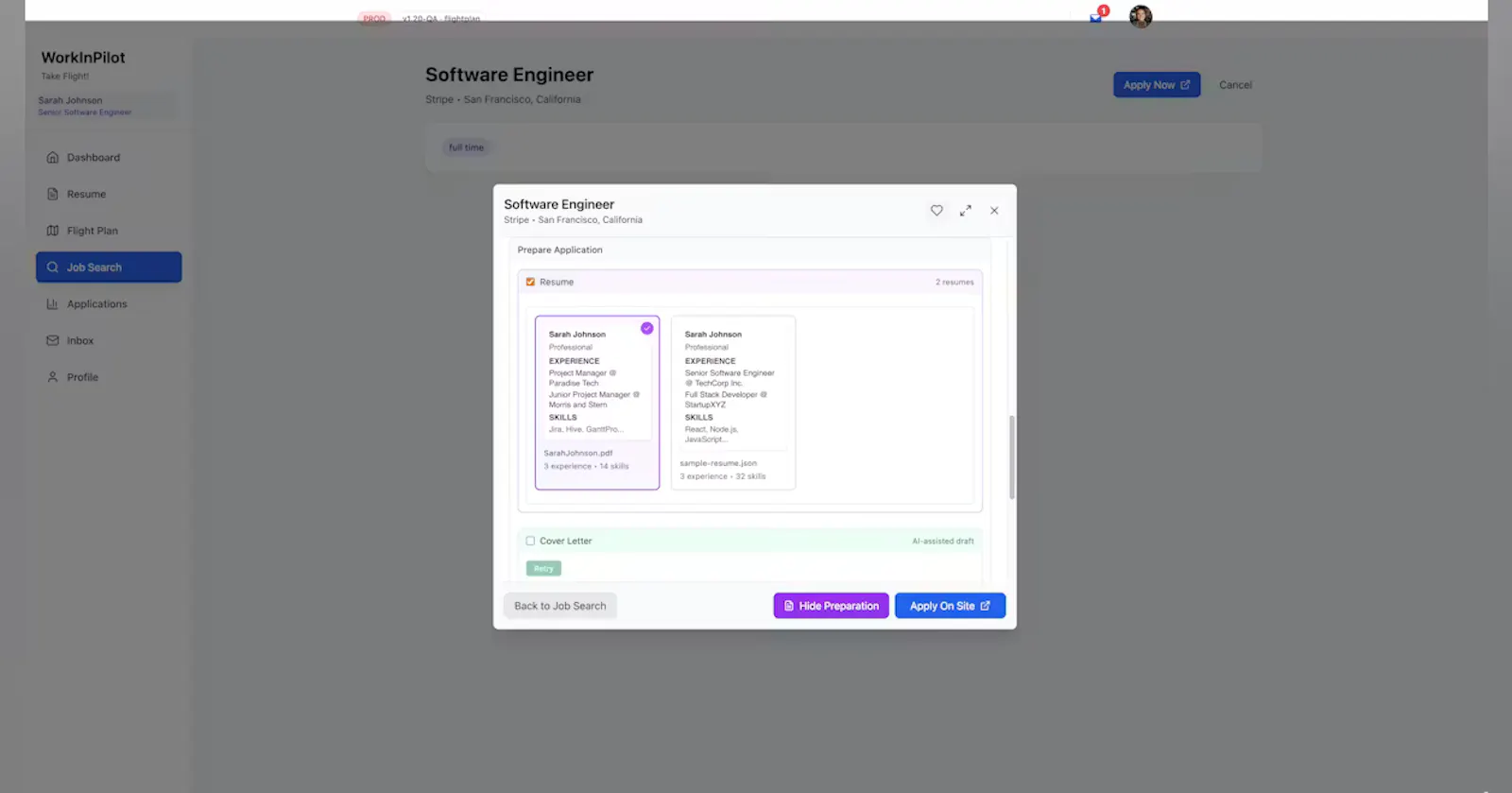Favorite the job with the heart icon

(x=936, y=210)
